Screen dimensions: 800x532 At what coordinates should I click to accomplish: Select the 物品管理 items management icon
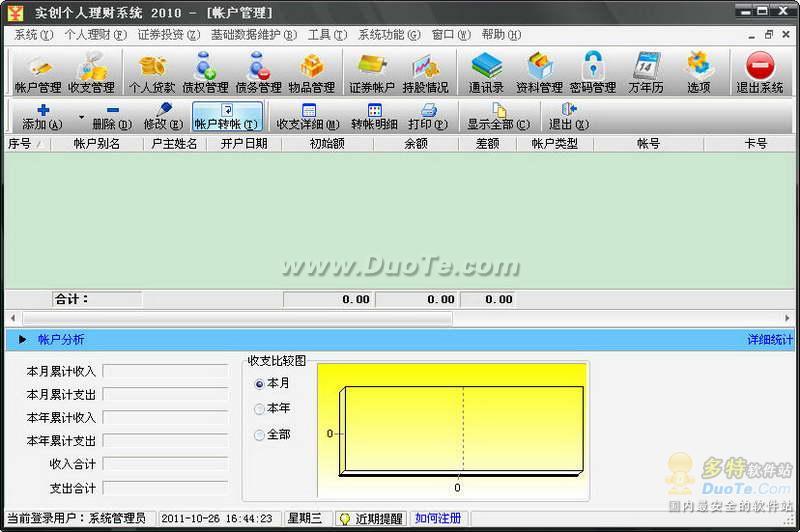click(311, 72)
